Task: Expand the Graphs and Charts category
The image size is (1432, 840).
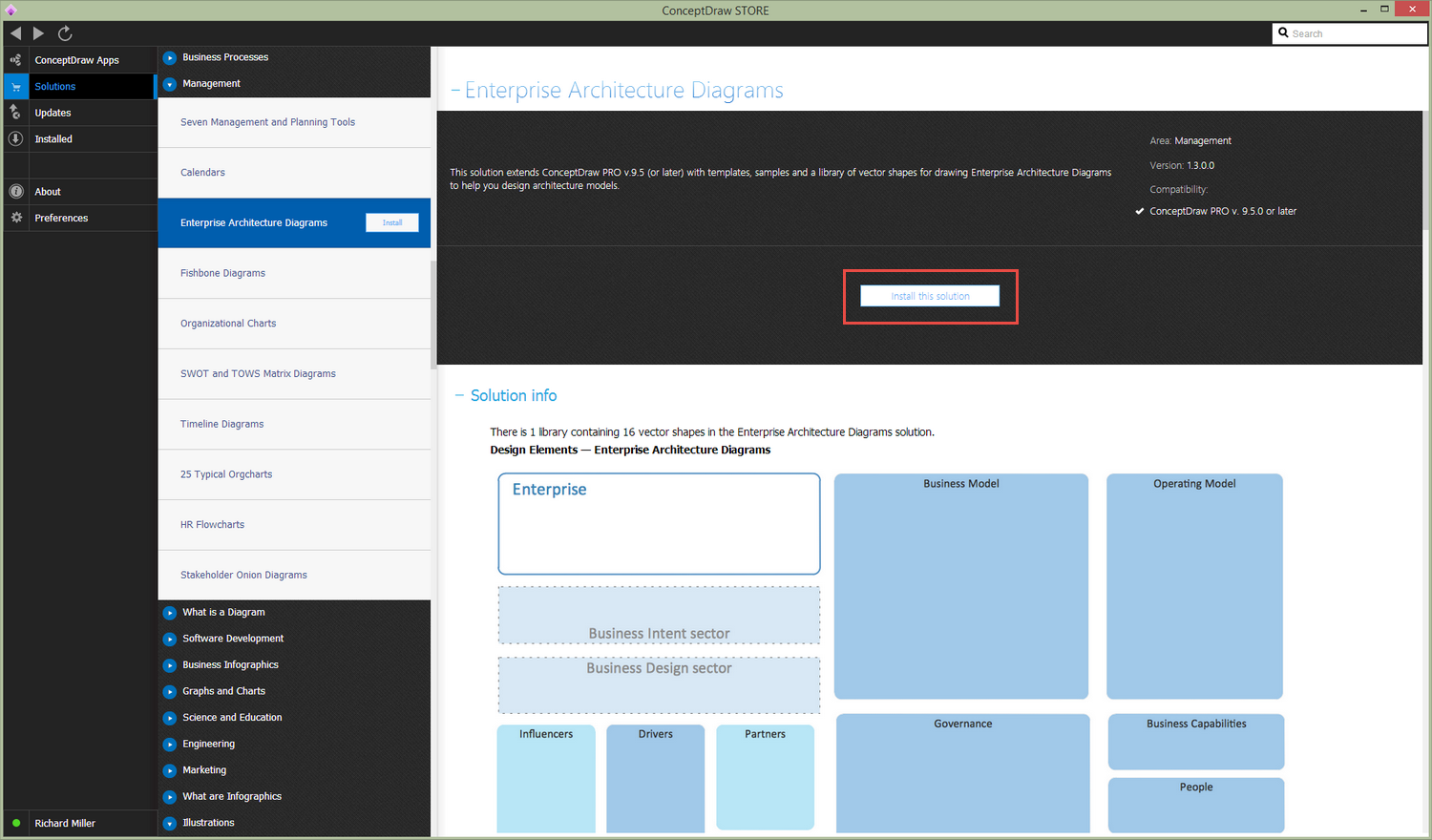Action: tap(170, 691)
